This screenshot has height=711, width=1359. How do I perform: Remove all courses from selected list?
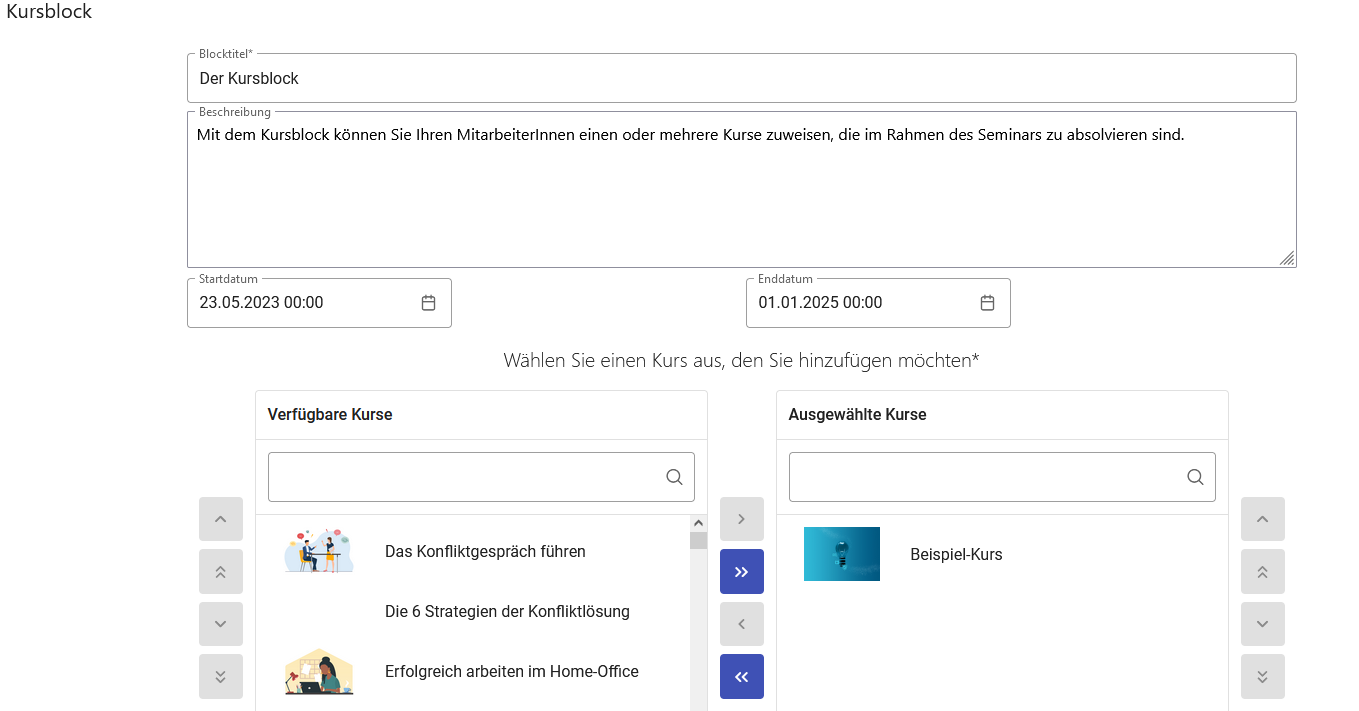[741, 676]
